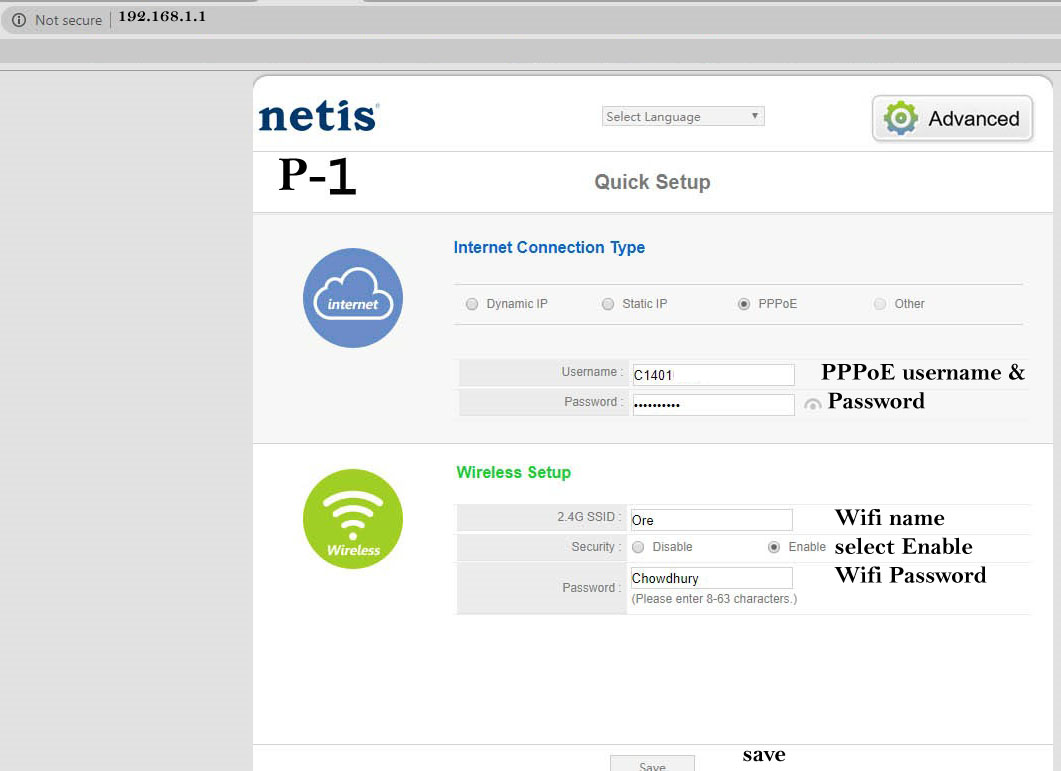Select the Dynamic IP connection type
This screenshot has height=771, width=1061.
coord(472,304)
